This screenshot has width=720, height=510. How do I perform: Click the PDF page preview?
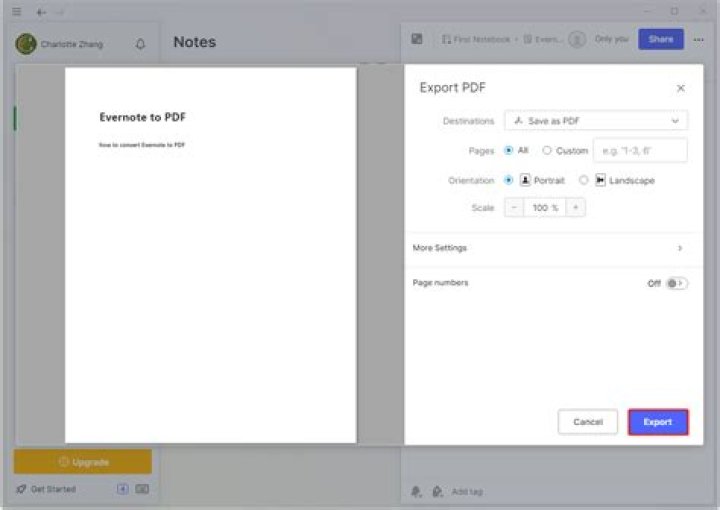click(211, 255)
